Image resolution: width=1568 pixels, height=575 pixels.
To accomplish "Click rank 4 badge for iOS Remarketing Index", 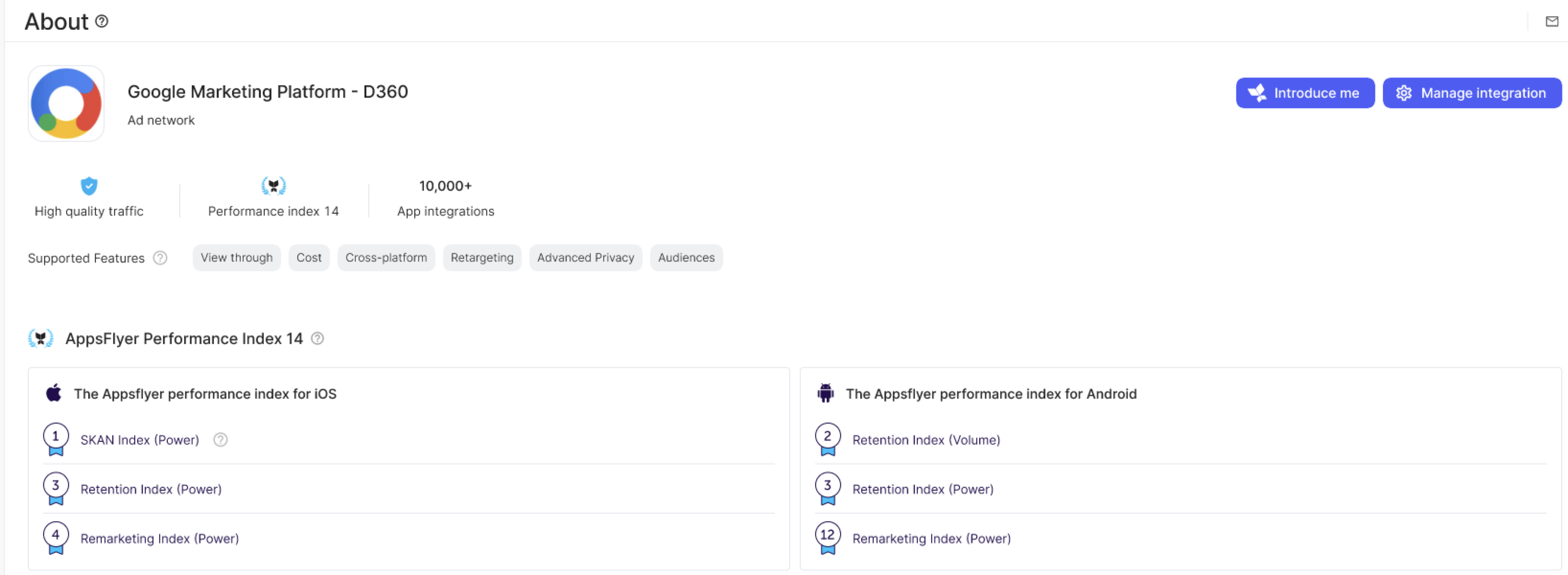I will point(56,538).
